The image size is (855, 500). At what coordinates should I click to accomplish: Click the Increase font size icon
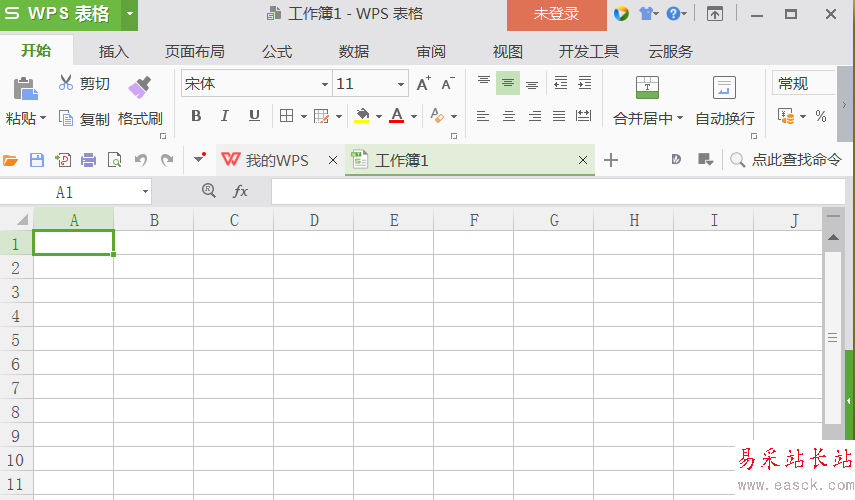tap(424, 84)
